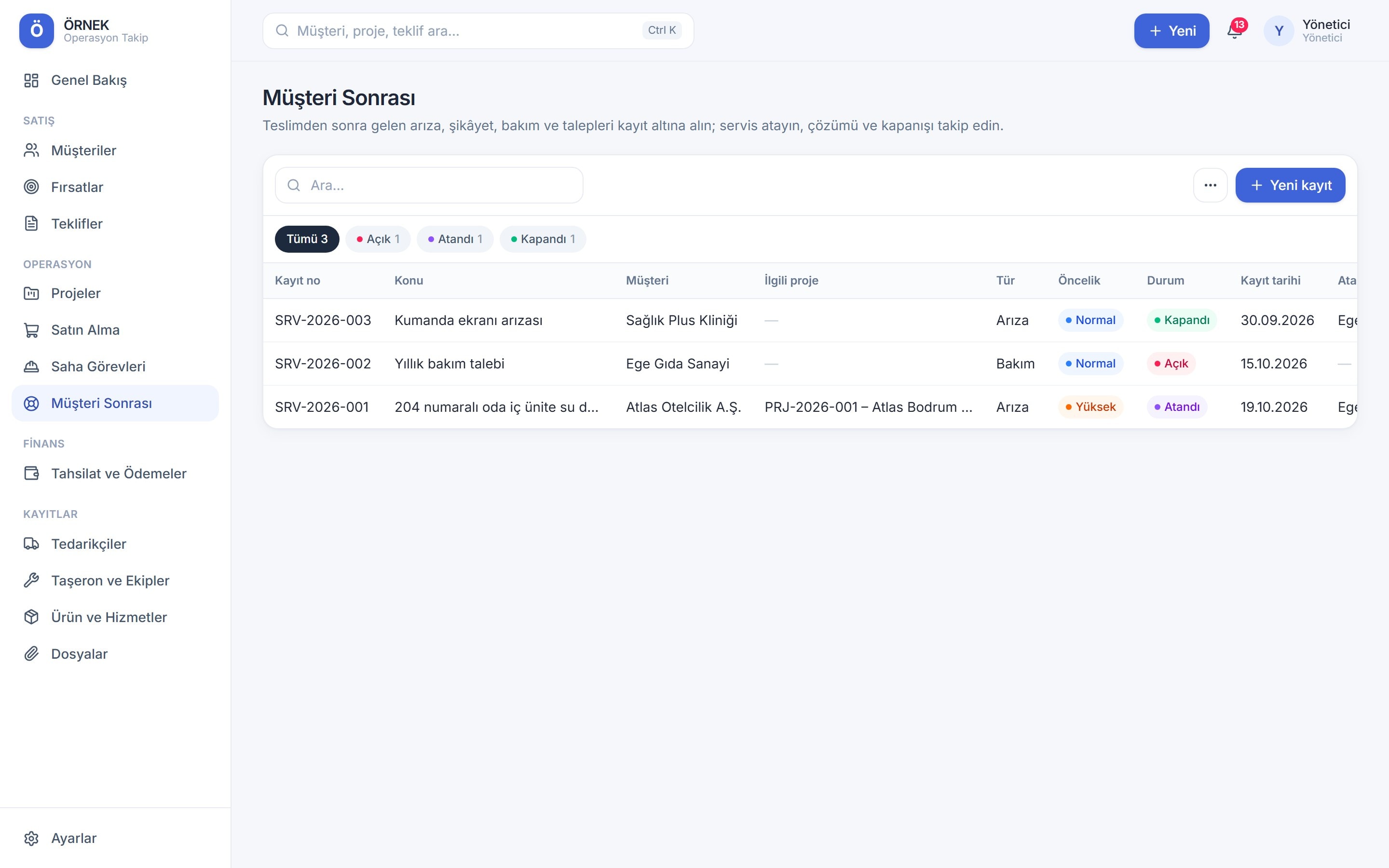Click the Taşeron ve Ekipler wrench icon

pos(31,581)
